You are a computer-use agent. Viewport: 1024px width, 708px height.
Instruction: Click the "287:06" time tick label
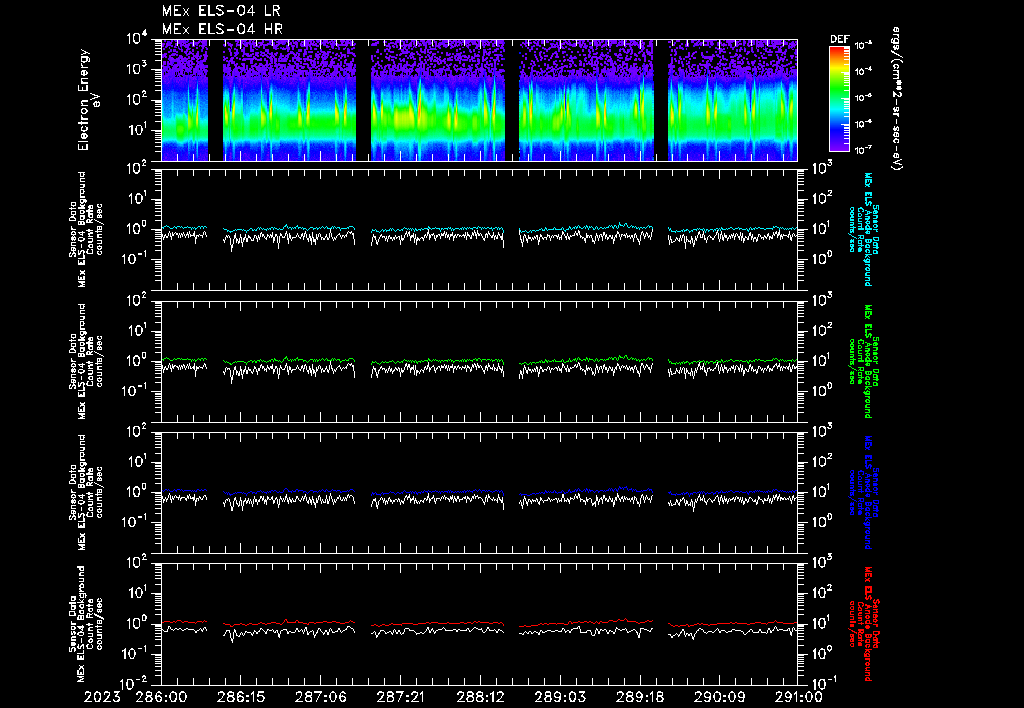pos(321,697)
